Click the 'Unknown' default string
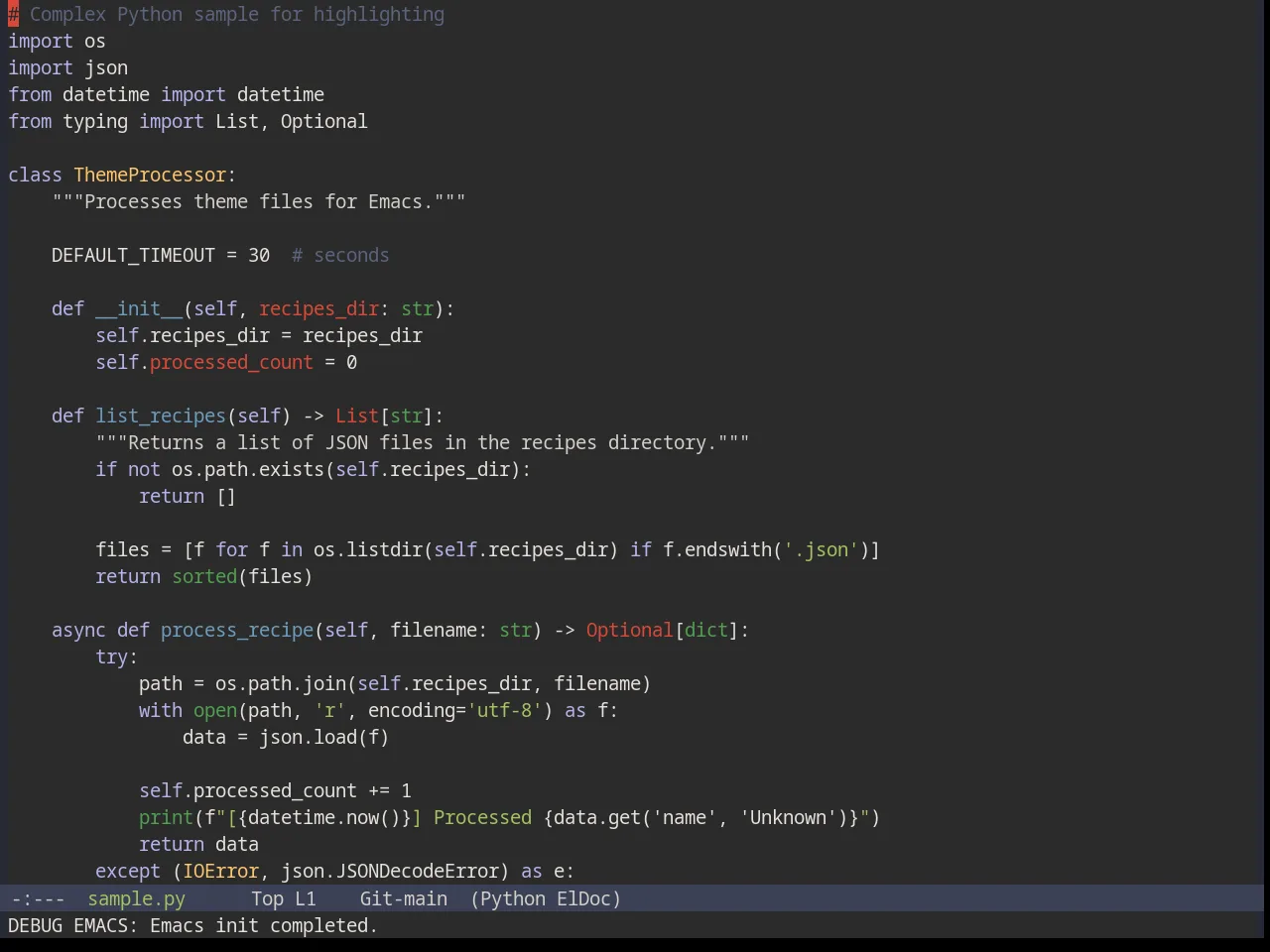 pyautogui.click(x=788, y=817)
